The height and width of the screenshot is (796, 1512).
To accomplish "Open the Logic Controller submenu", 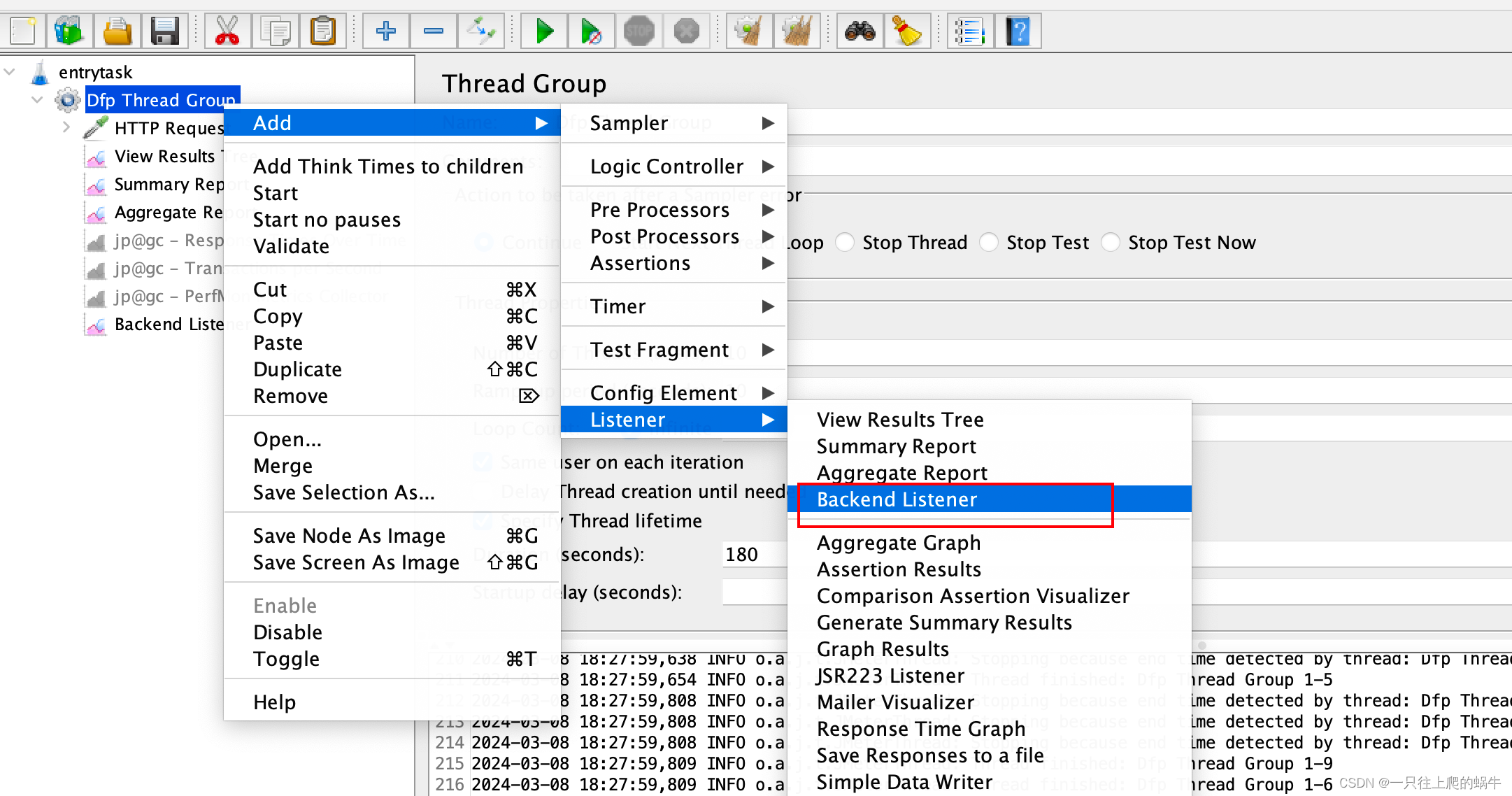I will click(674, 166).
